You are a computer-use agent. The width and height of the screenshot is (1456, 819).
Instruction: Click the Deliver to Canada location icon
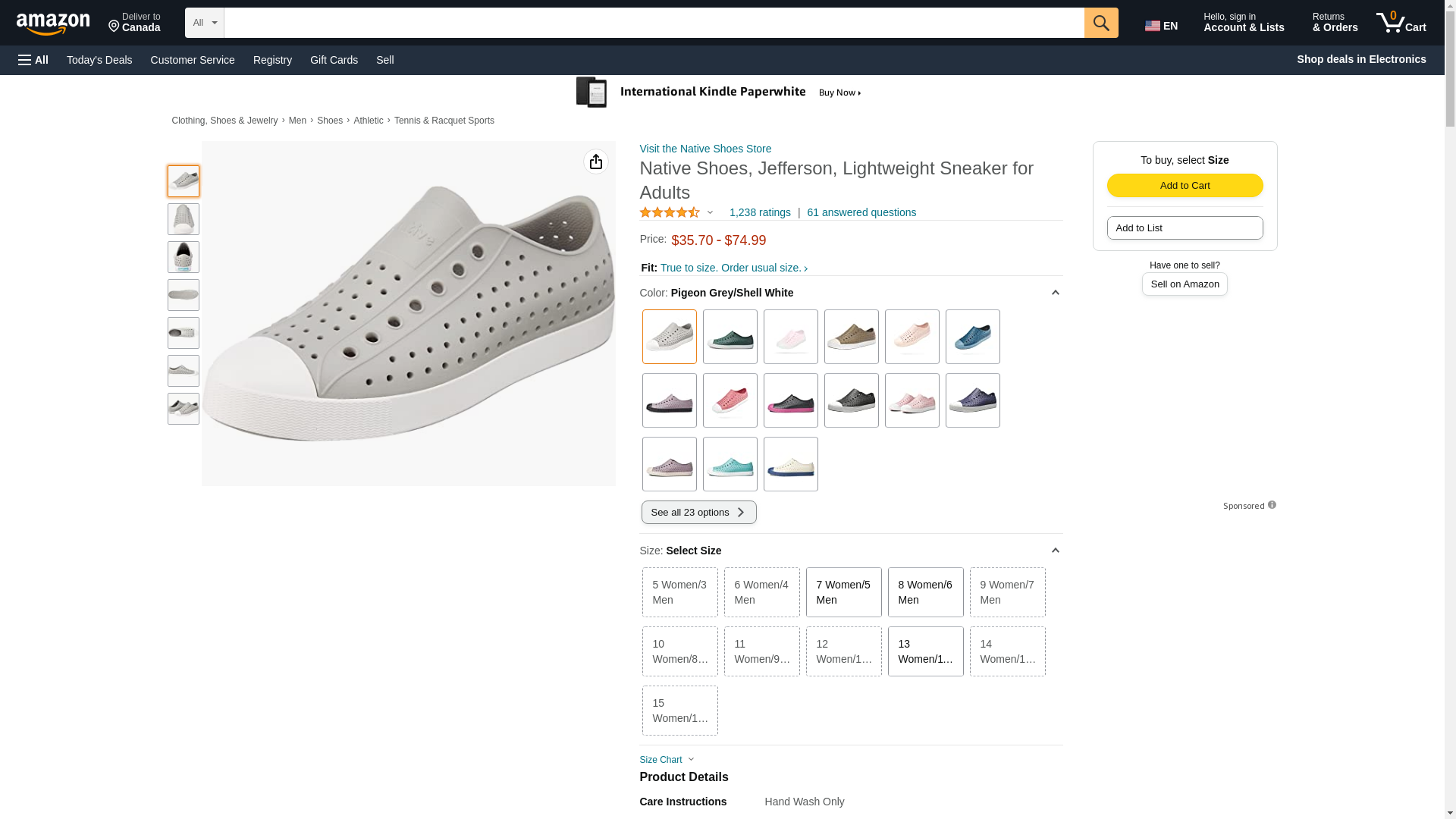click(115, 27)
